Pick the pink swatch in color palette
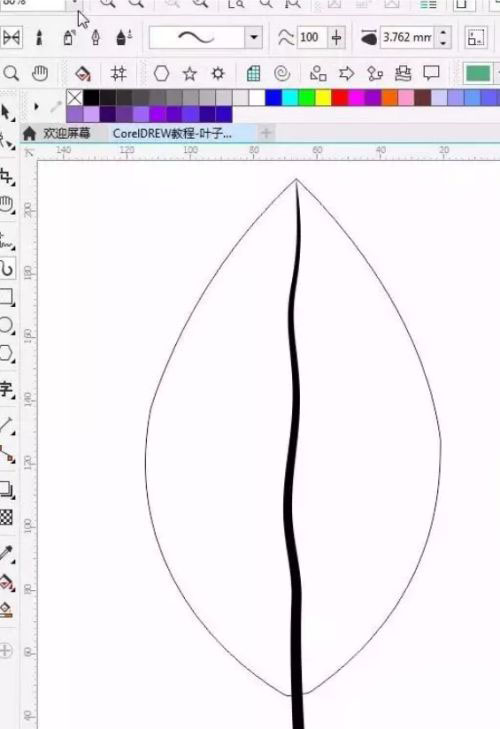 click(x=406, y=98)
